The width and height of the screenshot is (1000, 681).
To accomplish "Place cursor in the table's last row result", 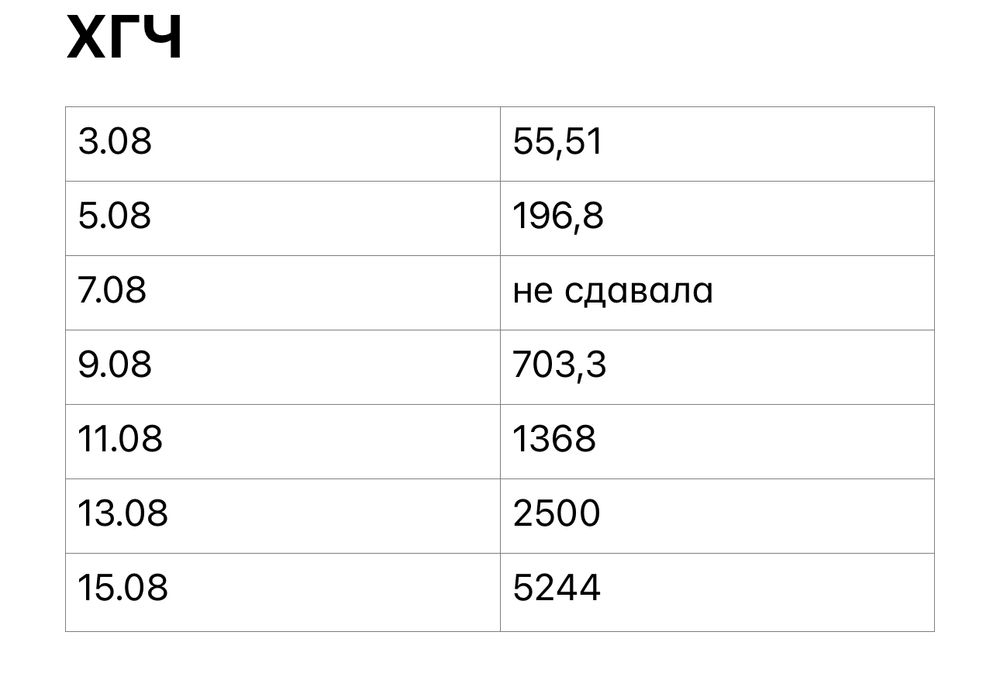I will pyautogui.click(x=556, y=589).
